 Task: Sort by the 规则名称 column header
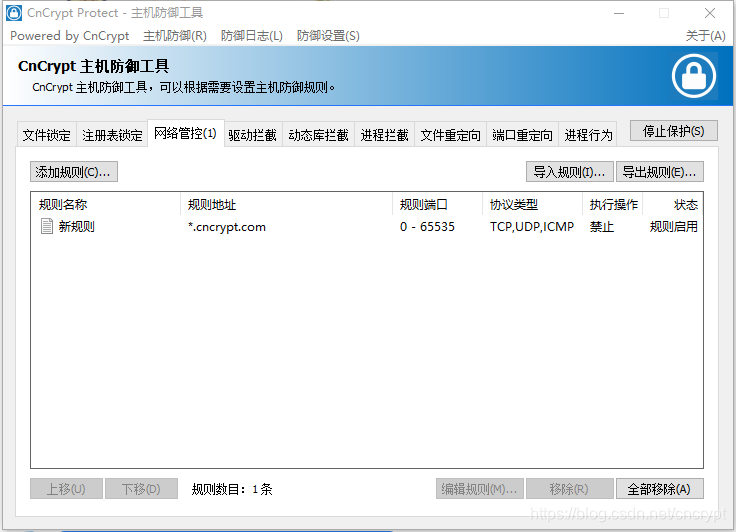[106, 204]
